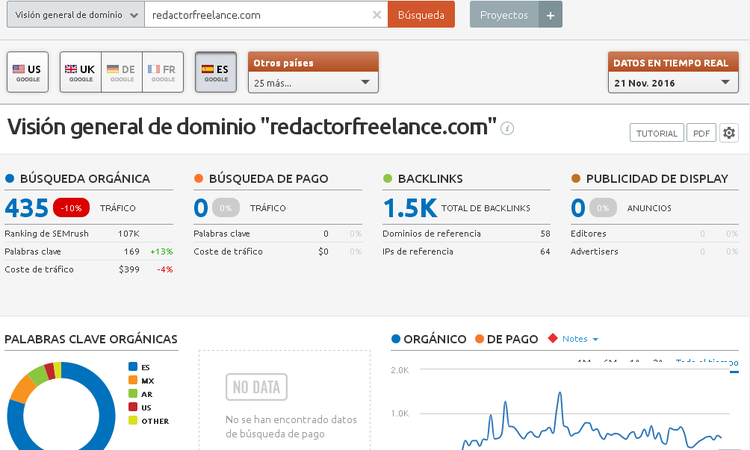Open date dropdown showing 21 Nov. 2016

tap(673, 83)
